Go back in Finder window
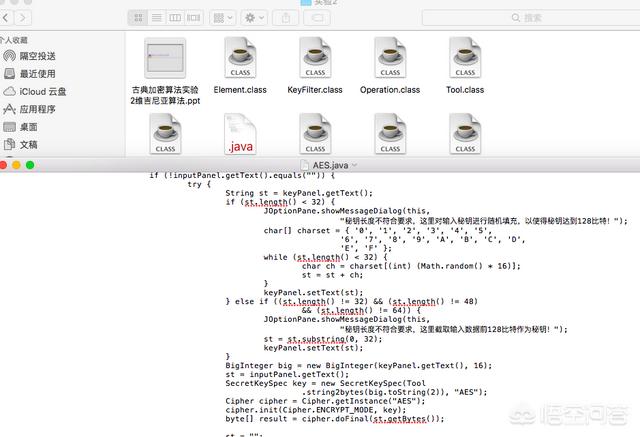 [x=6, y=18]
